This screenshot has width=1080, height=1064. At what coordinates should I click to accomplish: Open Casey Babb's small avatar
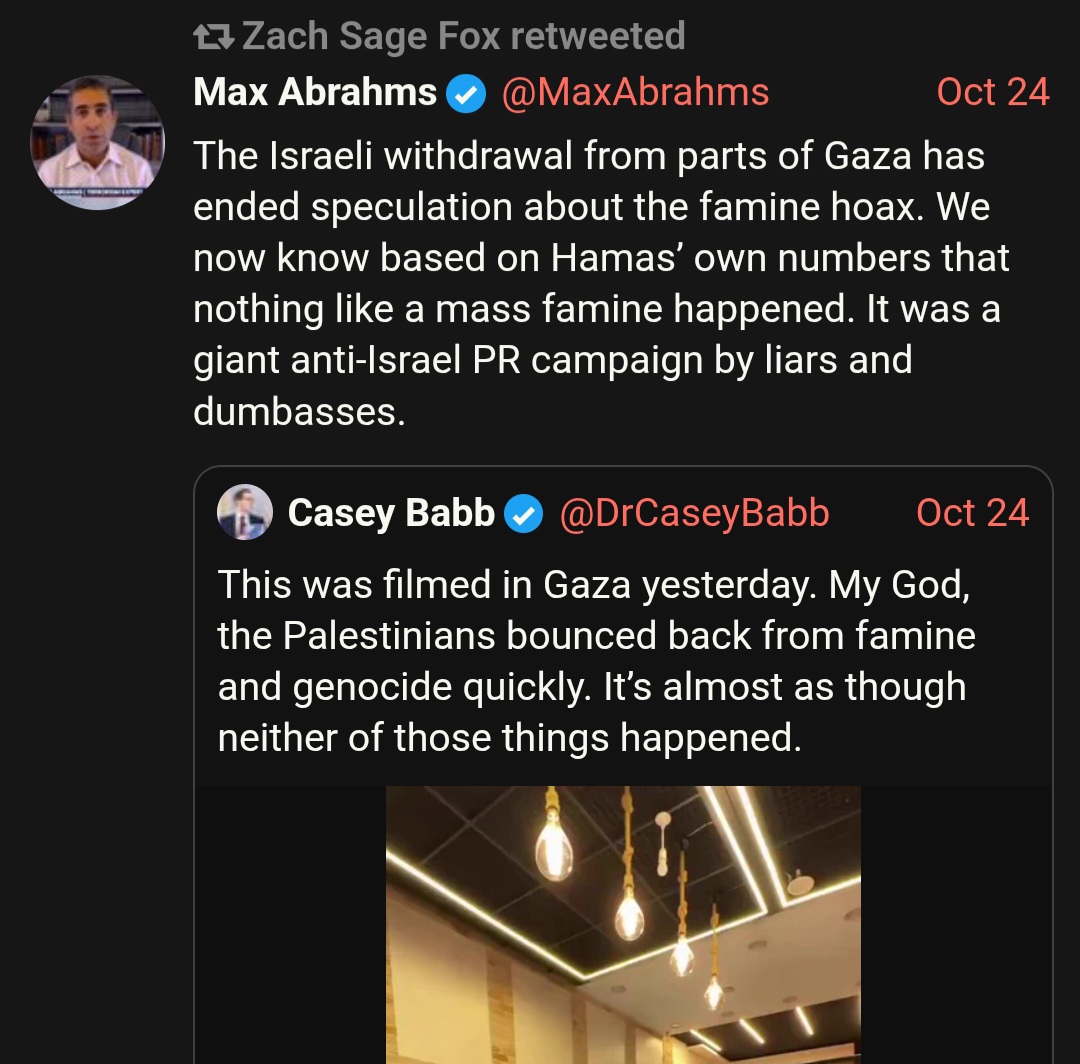point(245,513)
